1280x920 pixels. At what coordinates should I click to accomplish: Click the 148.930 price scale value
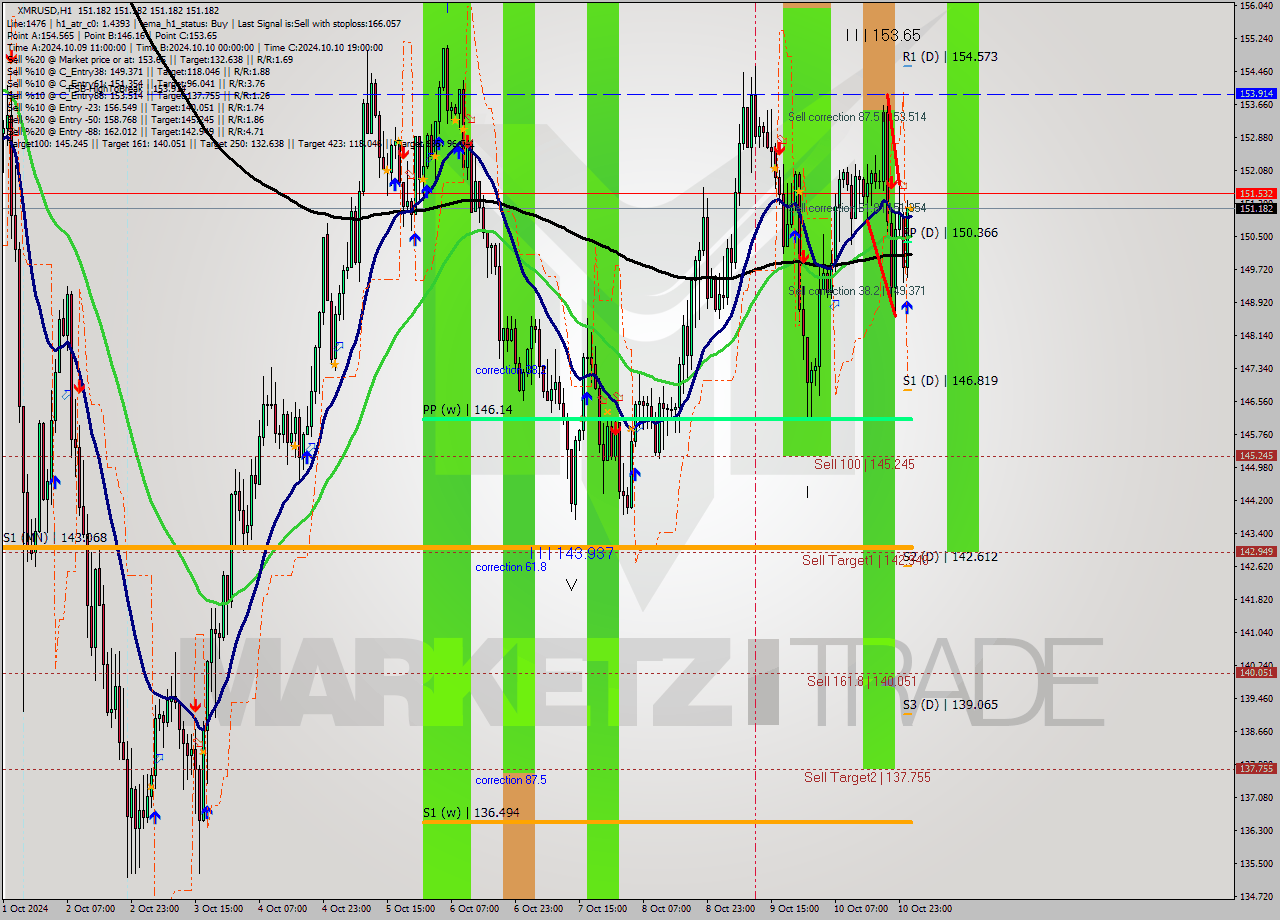click(1256, 302)
